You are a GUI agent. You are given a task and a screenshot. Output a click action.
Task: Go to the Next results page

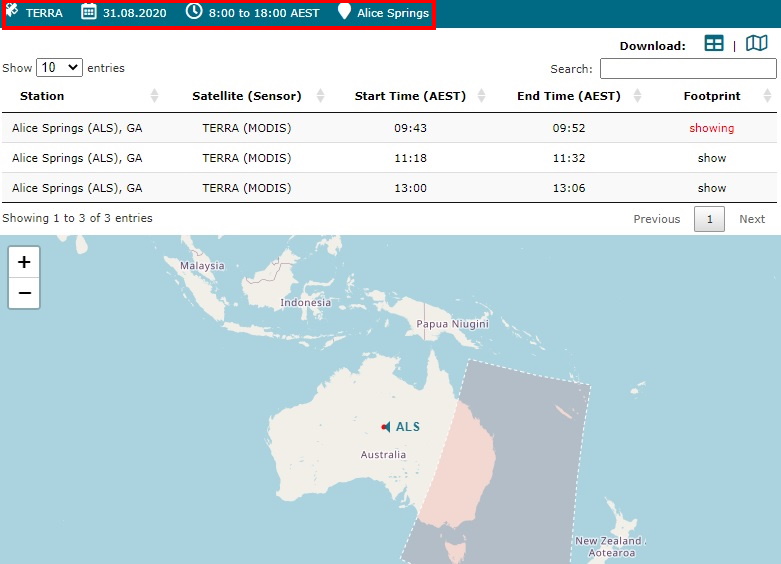point(751,219)
